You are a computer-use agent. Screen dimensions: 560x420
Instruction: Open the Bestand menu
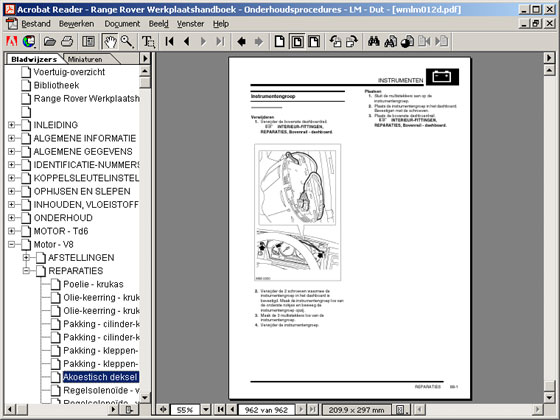36,24
